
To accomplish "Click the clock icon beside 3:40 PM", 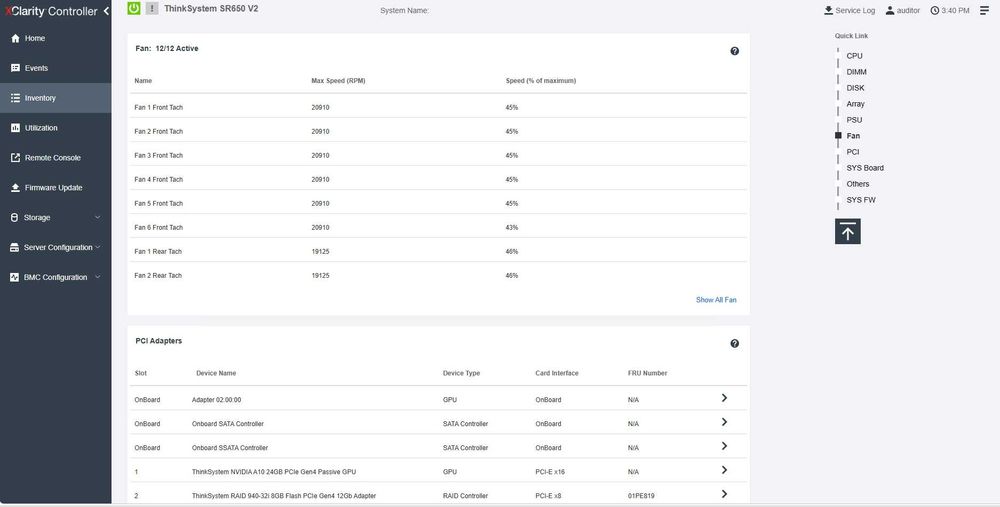I will [934, 10].
